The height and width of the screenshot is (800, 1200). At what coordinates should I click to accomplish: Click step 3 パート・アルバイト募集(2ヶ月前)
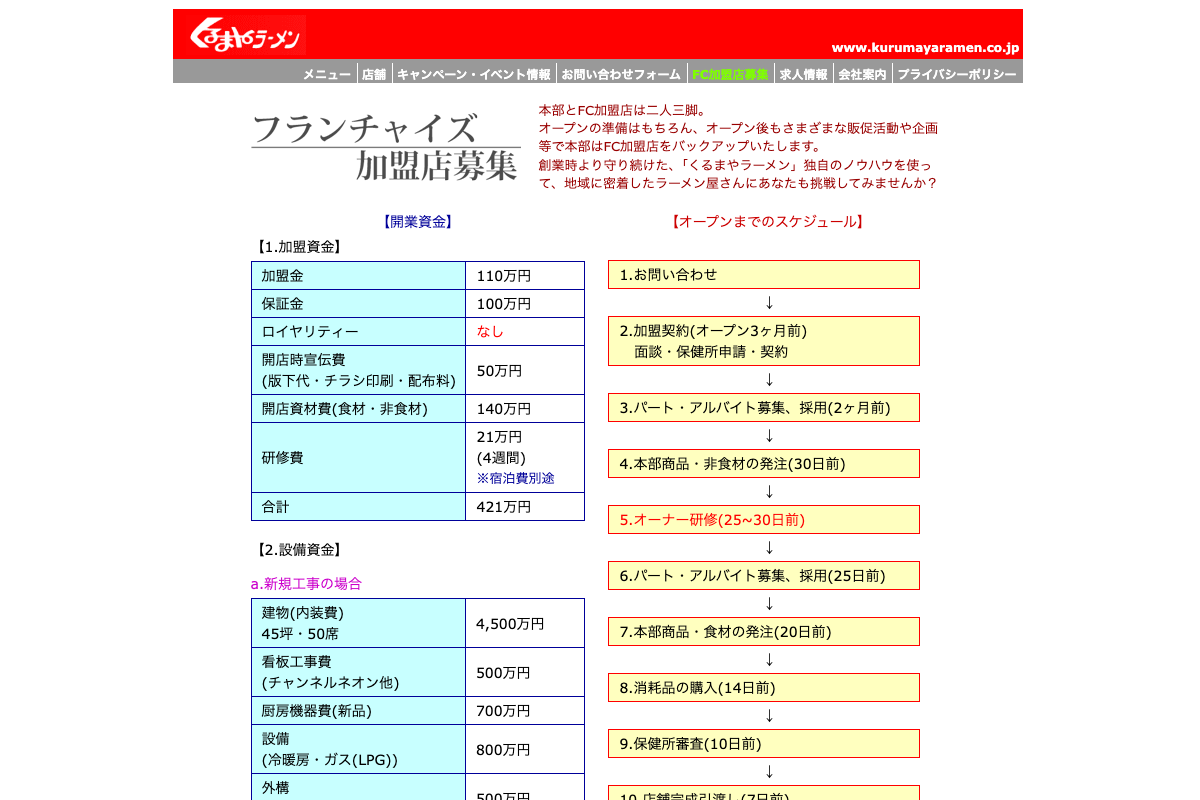(x=764, y=408)
